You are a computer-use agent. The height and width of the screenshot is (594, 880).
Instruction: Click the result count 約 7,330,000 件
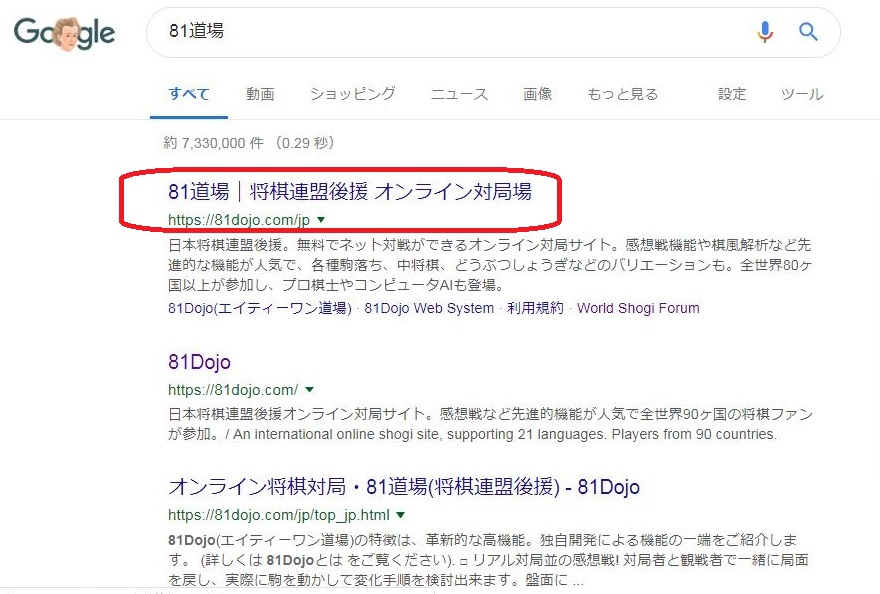pos(213,143)
